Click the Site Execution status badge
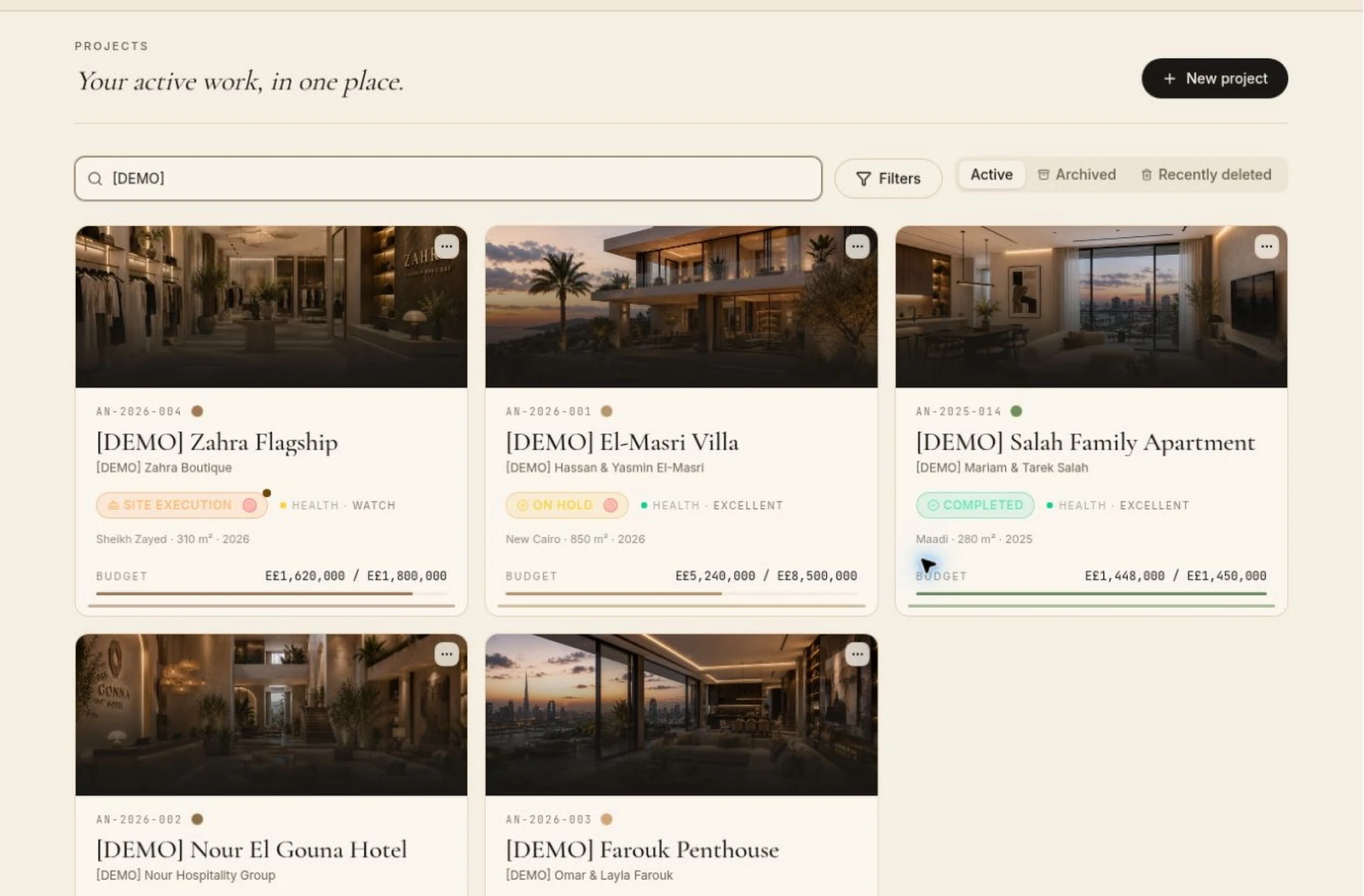The width and height of the screenshot is (1364, 896). click(182, 505)
